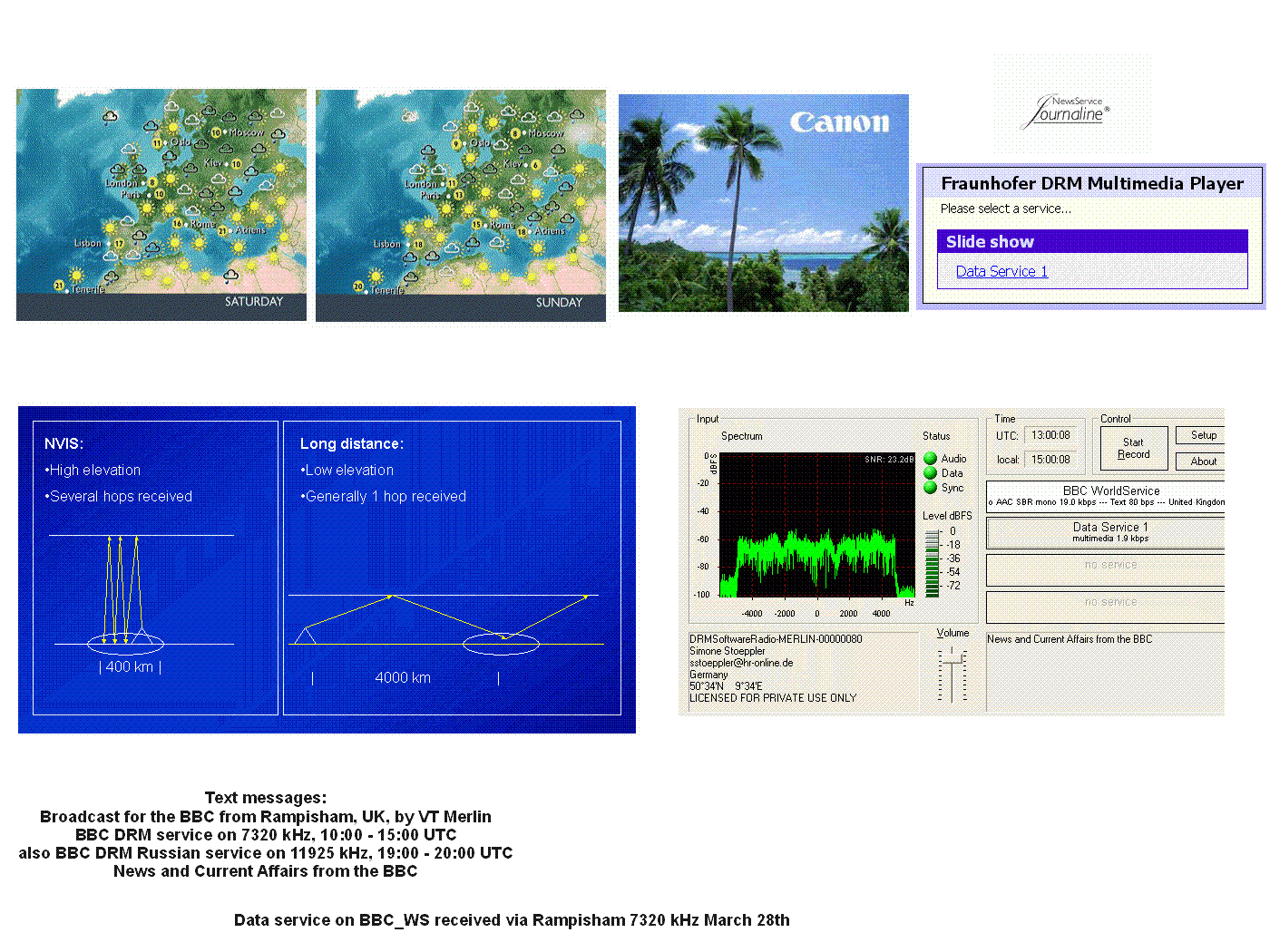Click '•High elevation' bullet in NVIS slide
This screenshot has width=1270, height=952.
coord(93,470)
